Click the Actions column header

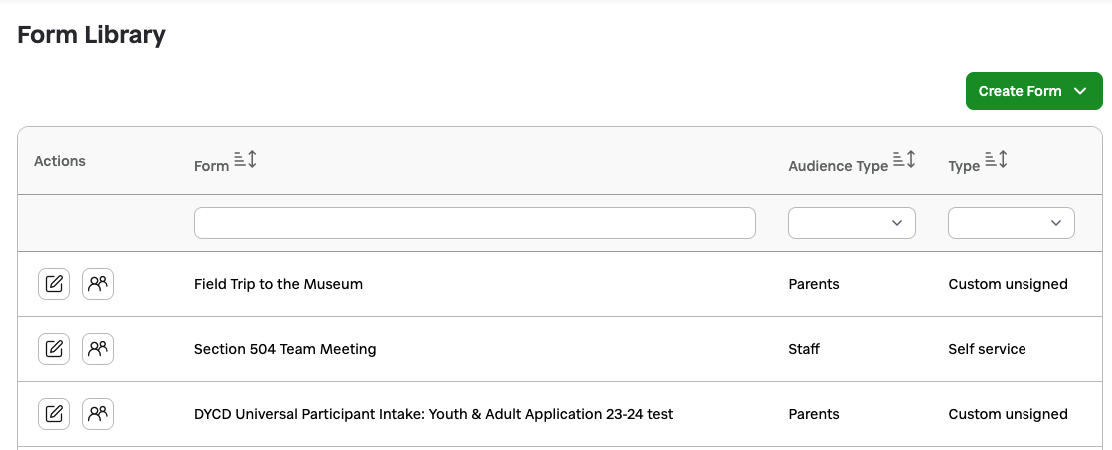(60, 161)
